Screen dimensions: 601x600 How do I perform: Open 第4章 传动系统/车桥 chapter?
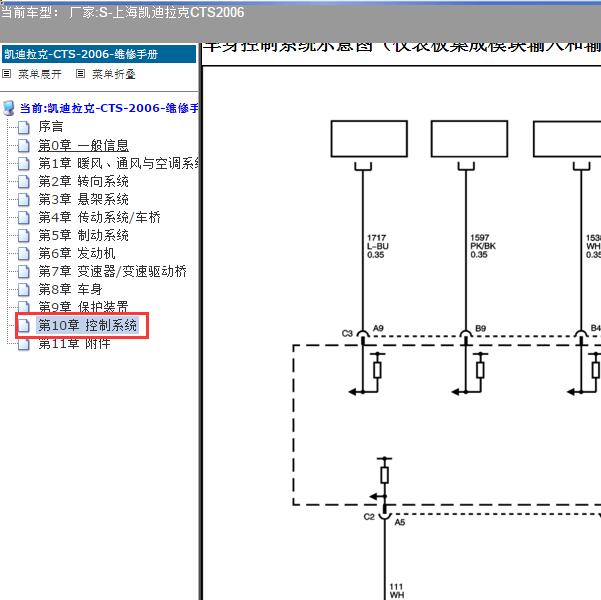[99, 217]
